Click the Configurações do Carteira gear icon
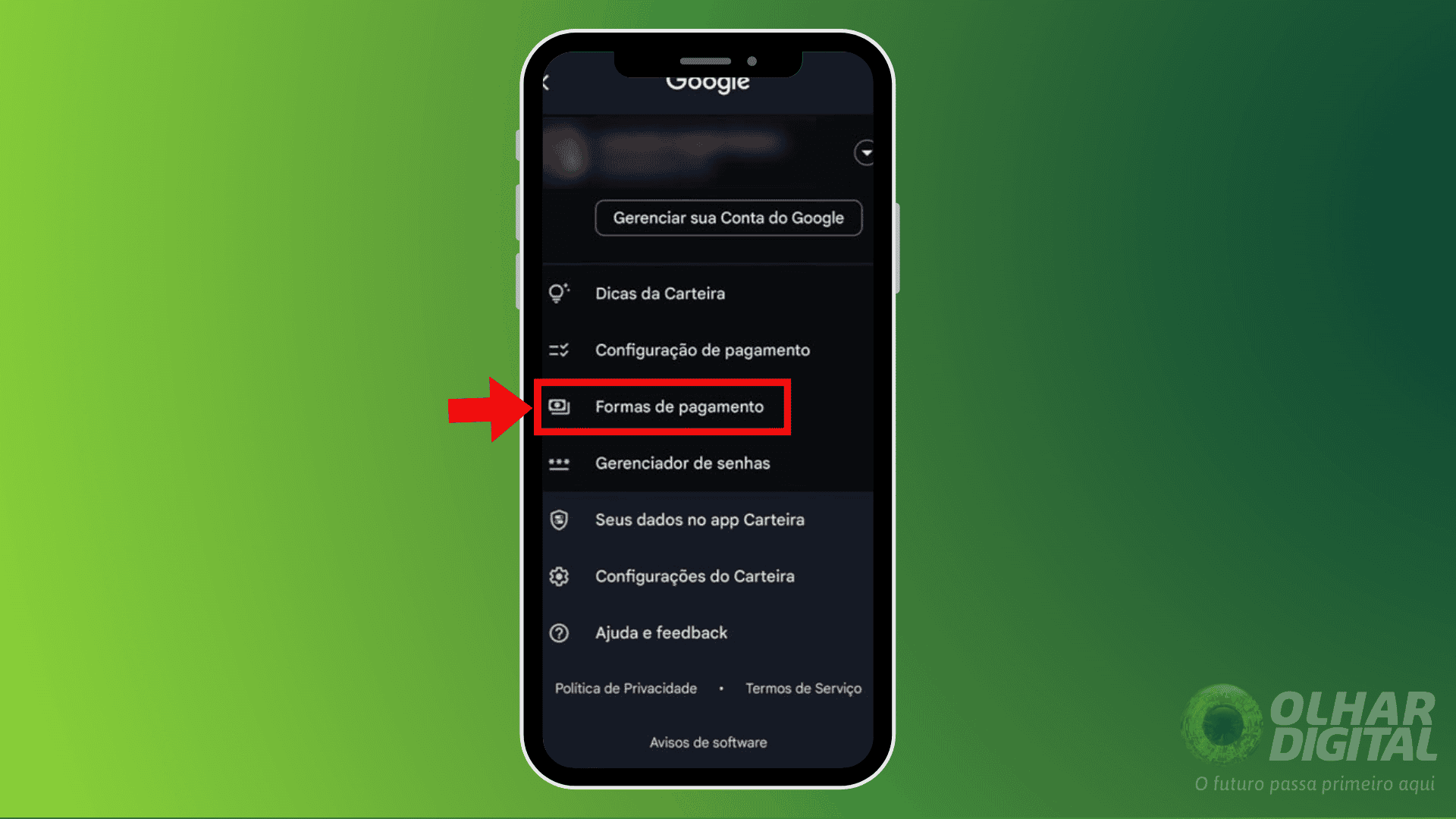 (559, 575)
